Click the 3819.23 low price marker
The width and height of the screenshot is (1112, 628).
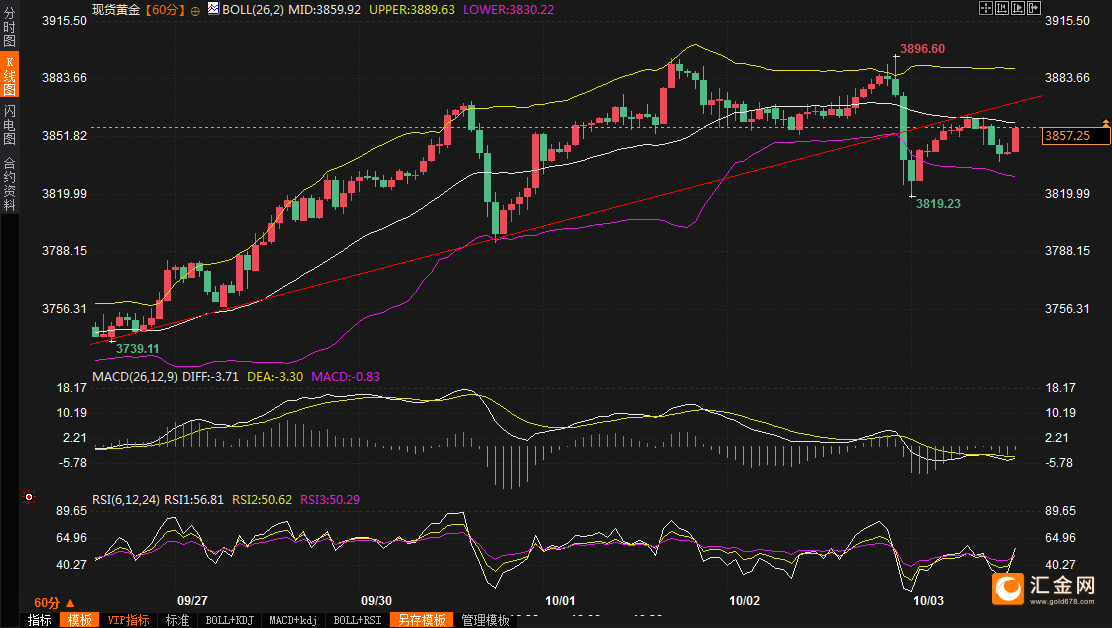coord(938,203)
